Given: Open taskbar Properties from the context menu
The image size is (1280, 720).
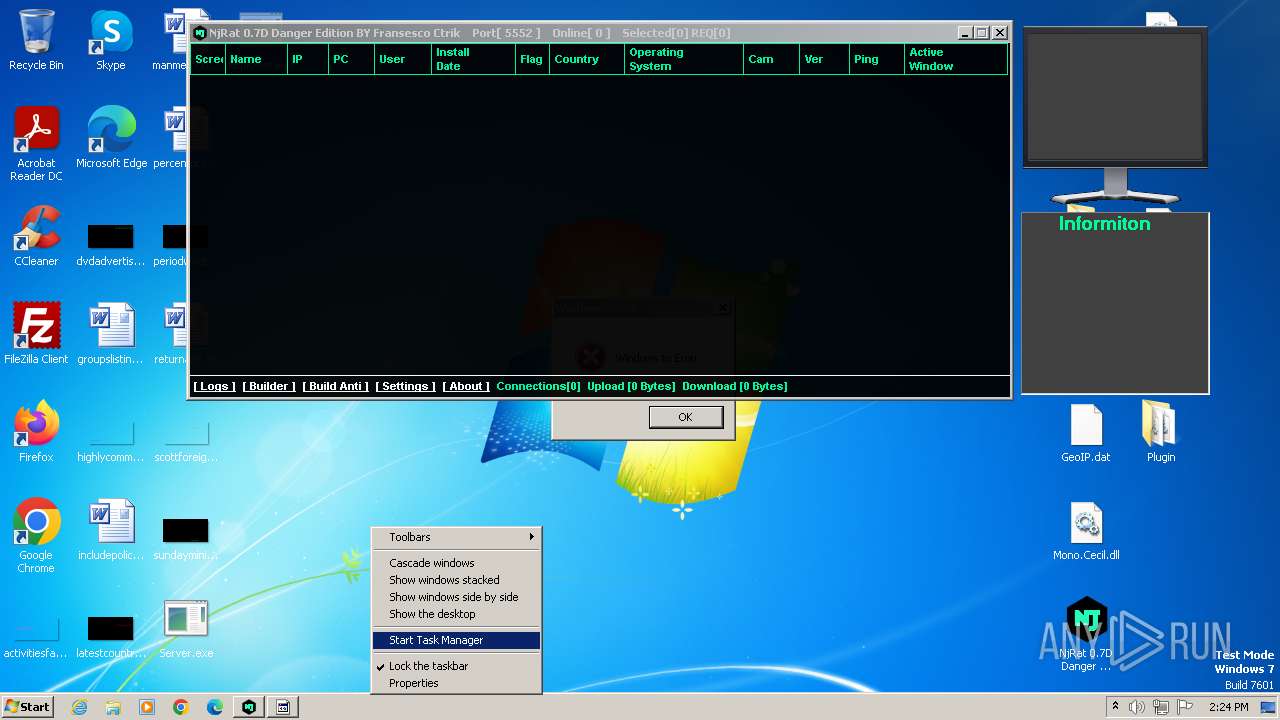Looking at the screenshot, I should [456, 683].
